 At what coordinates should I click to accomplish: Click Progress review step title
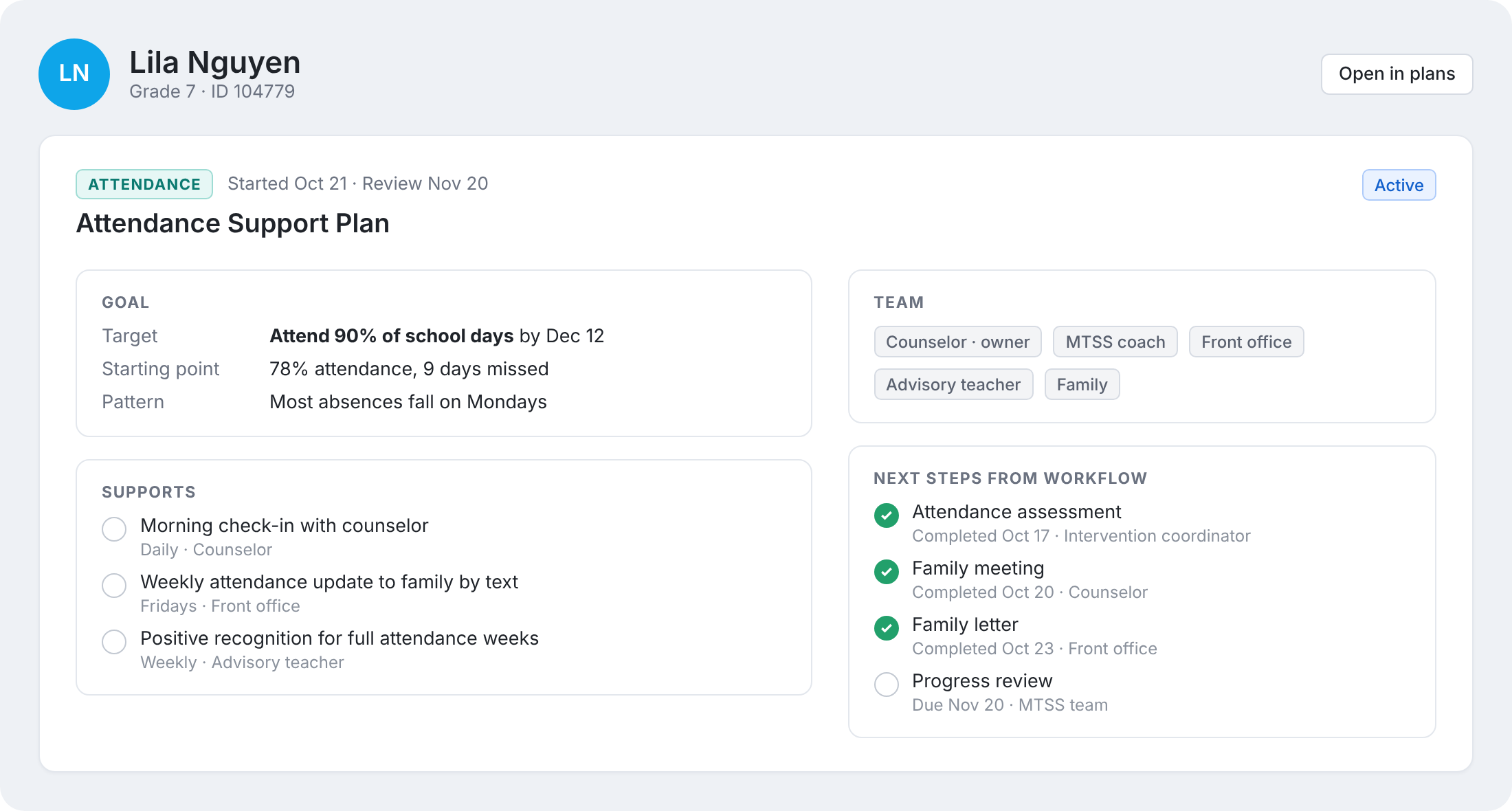(x=982, y=681)
